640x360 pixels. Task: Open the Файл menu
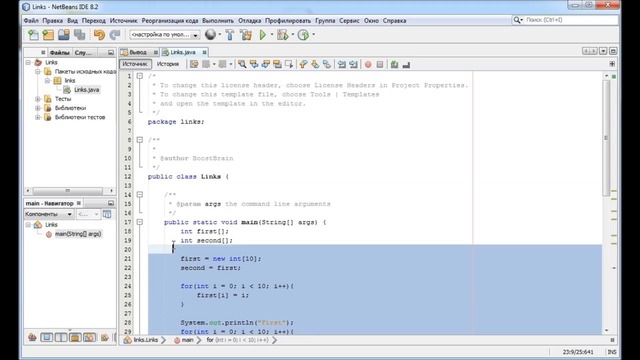tap(31, 20)
